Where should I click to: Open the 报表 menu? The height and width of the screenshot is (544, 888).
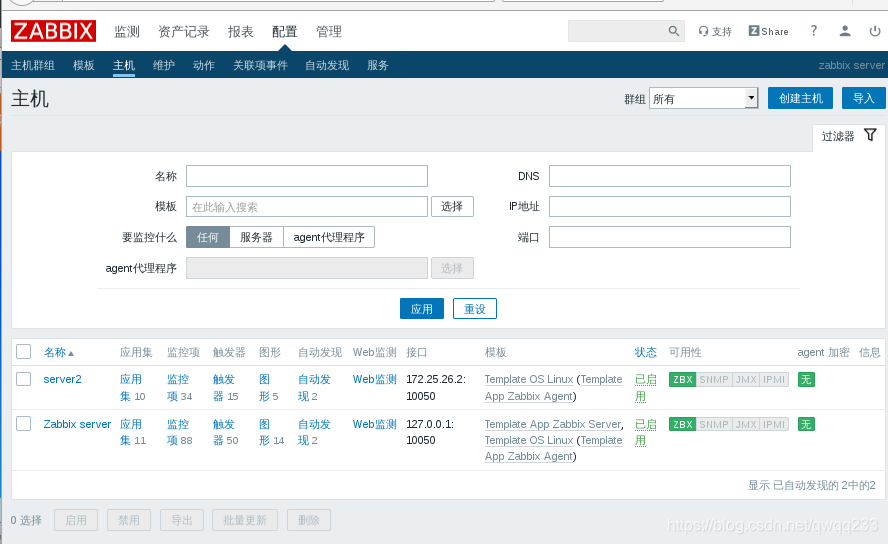pos(241,32)
